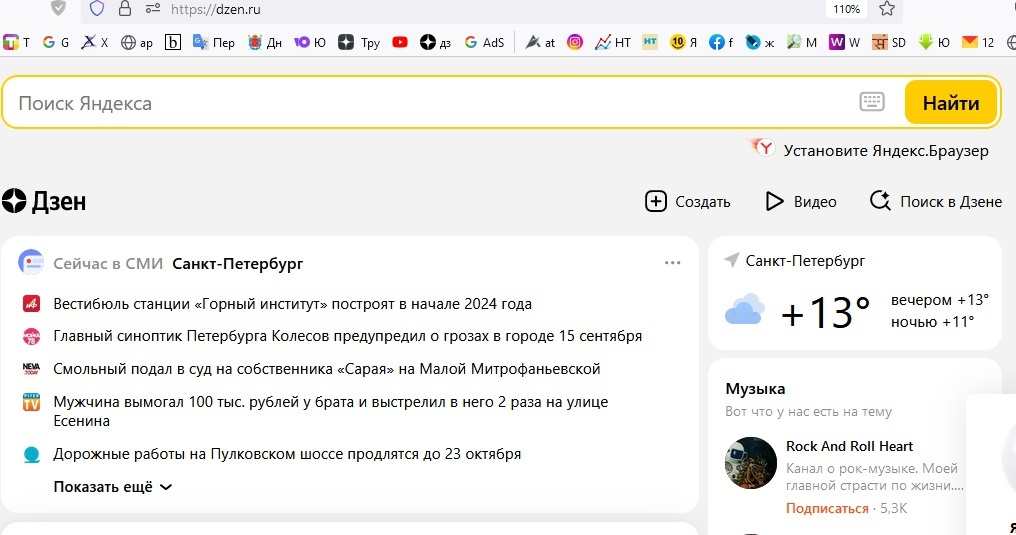Click the yellow 'Найти' search button

pos(951,102)
